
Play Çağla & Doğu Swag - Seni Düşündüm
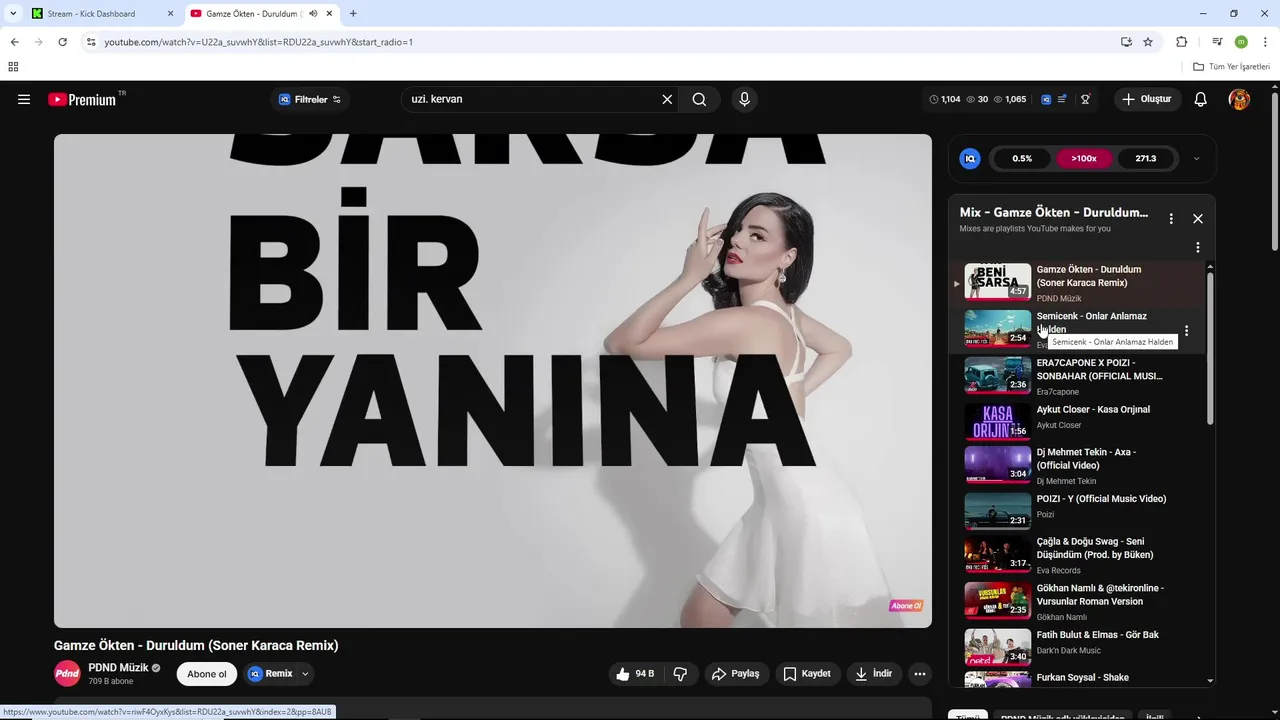[x=1078, y=554]
